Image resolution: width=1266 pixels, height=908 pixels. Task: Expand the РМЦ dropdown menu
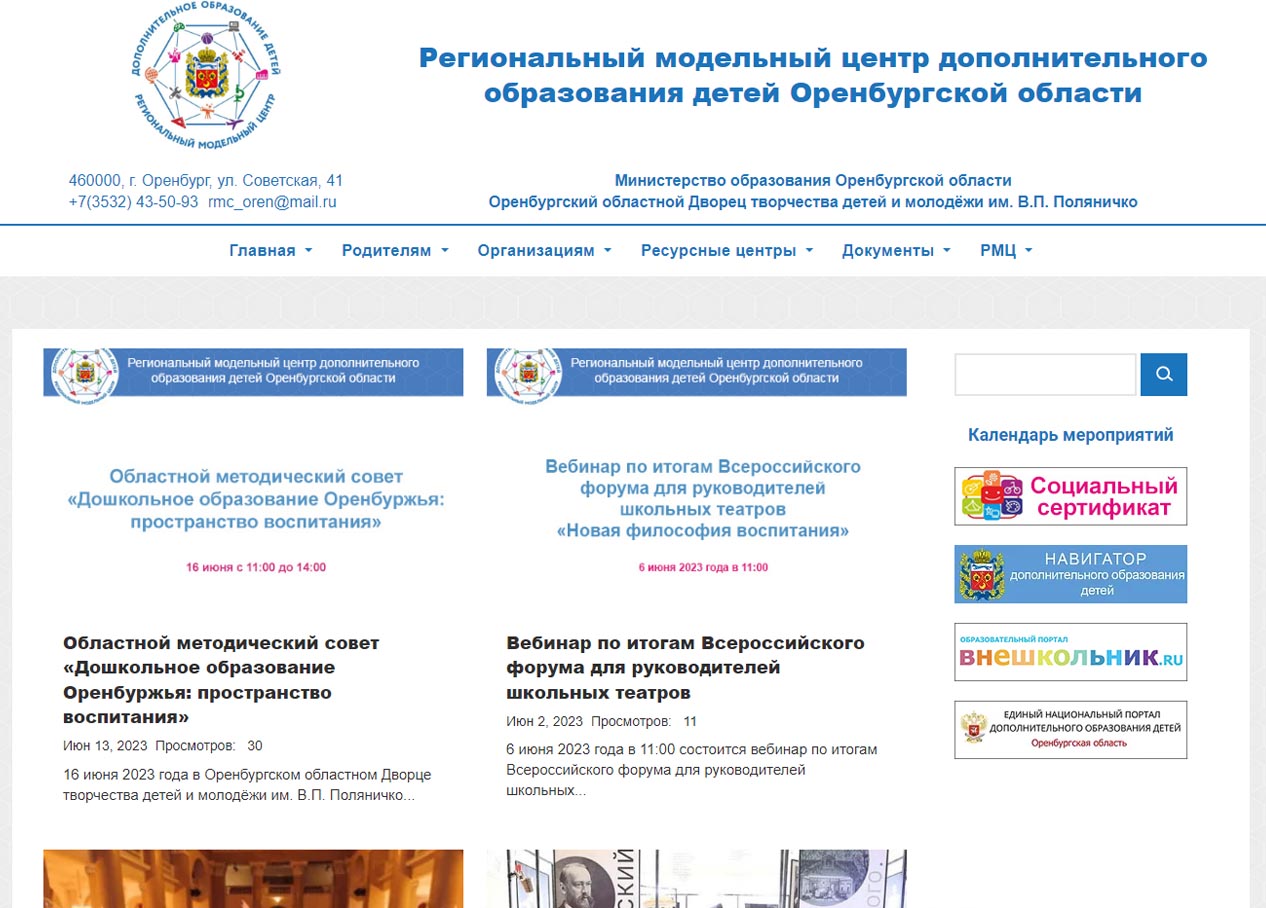[x=1005, y=251]
